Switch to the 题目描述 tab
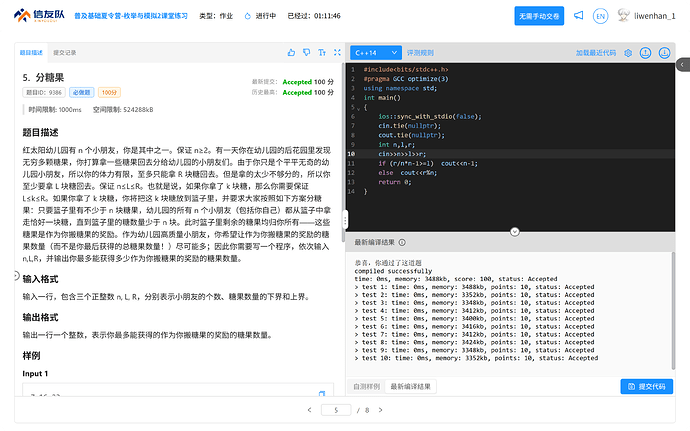 click(31, 52)
